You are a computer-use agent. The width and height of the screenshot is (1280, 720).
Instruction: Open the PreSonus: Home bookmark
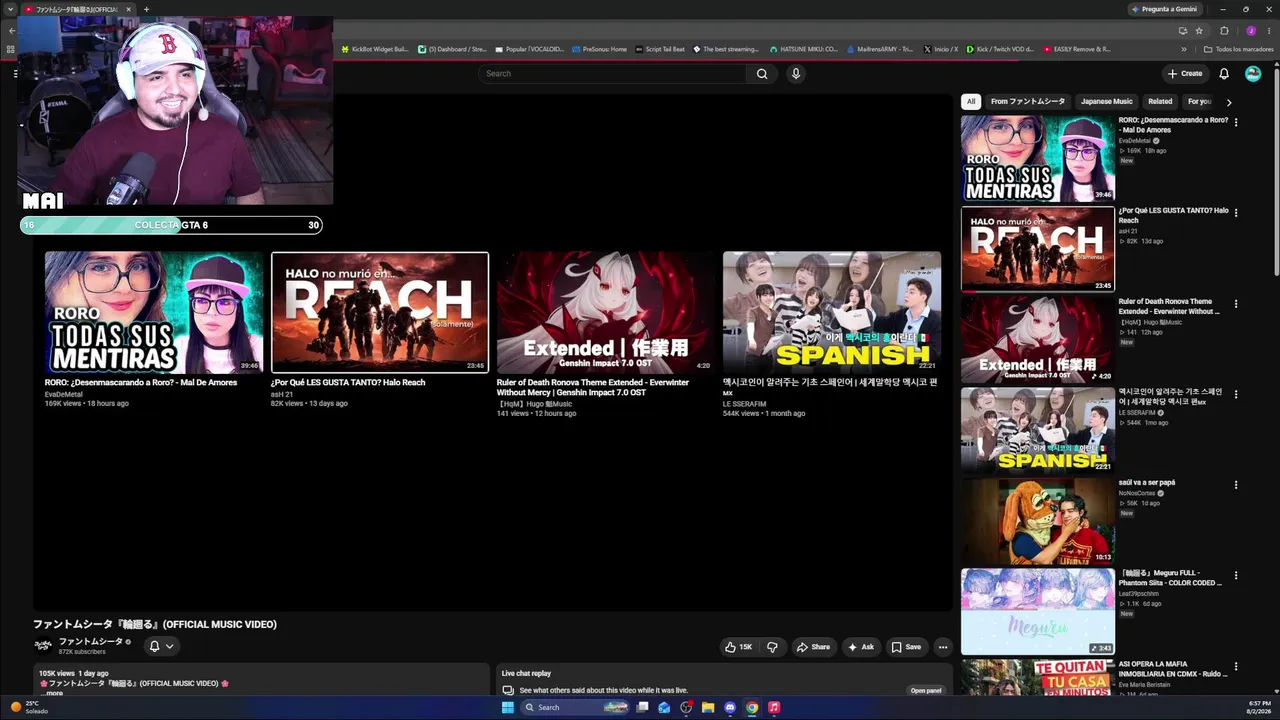click(599, 49)
